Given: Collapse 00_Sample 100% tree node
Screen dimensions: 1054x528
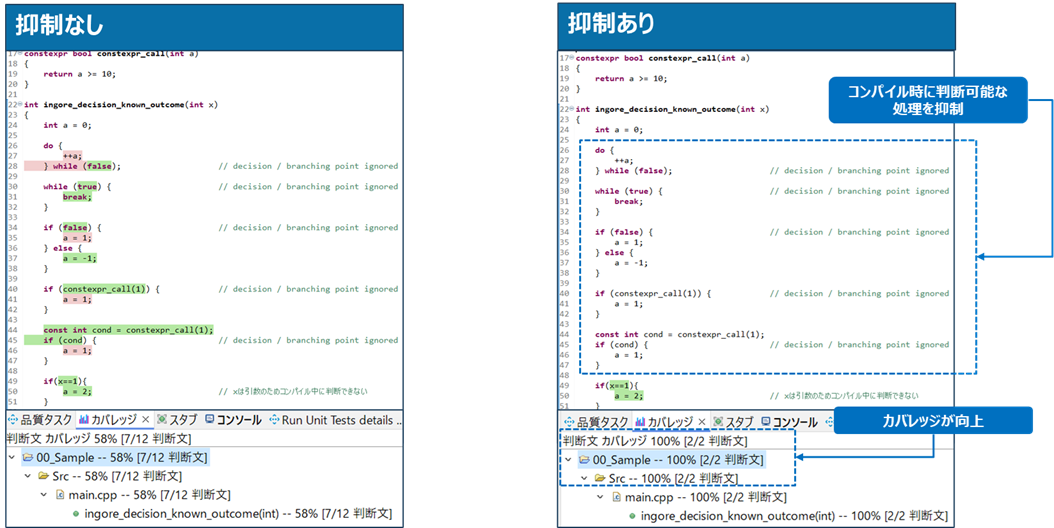Looking at the screenshot, I should pyautogui.click(x=568, y=460).
